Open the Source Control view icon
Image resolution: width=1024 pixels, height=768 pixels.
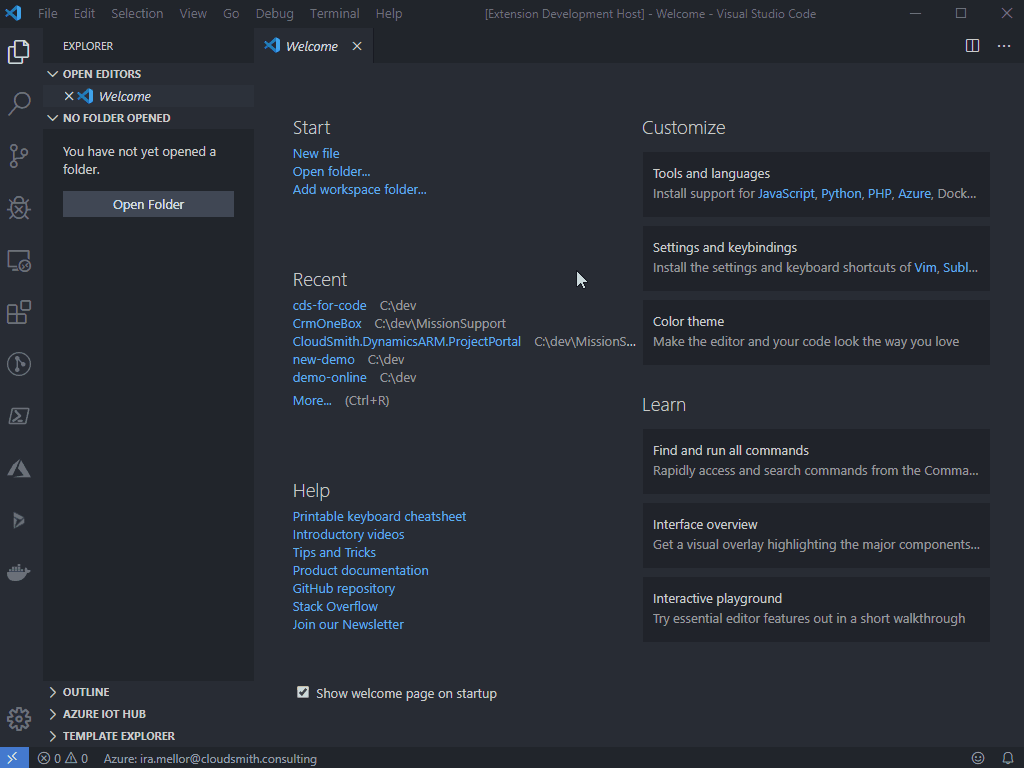point(19,156)
